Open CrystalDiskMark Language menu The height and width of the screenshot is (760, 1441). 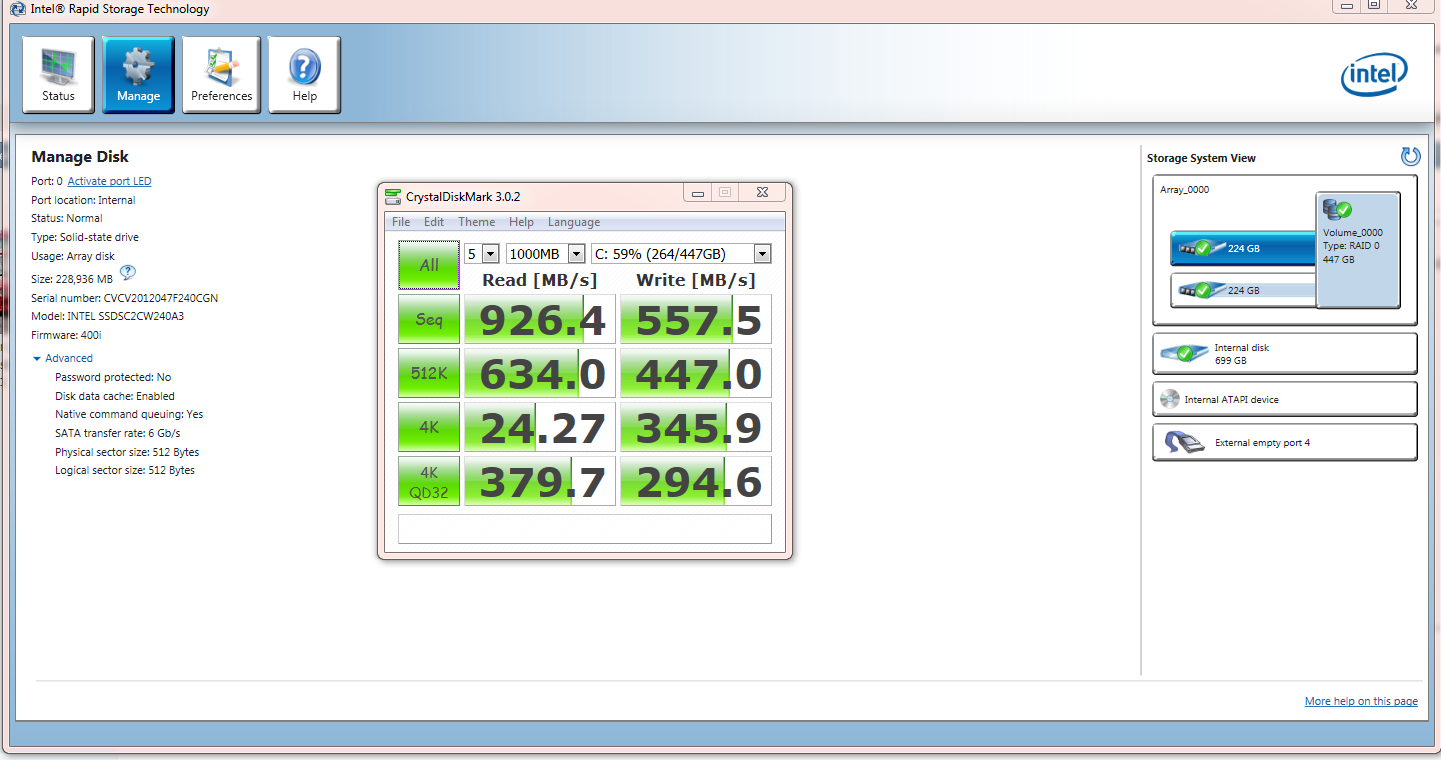[574, 222]
